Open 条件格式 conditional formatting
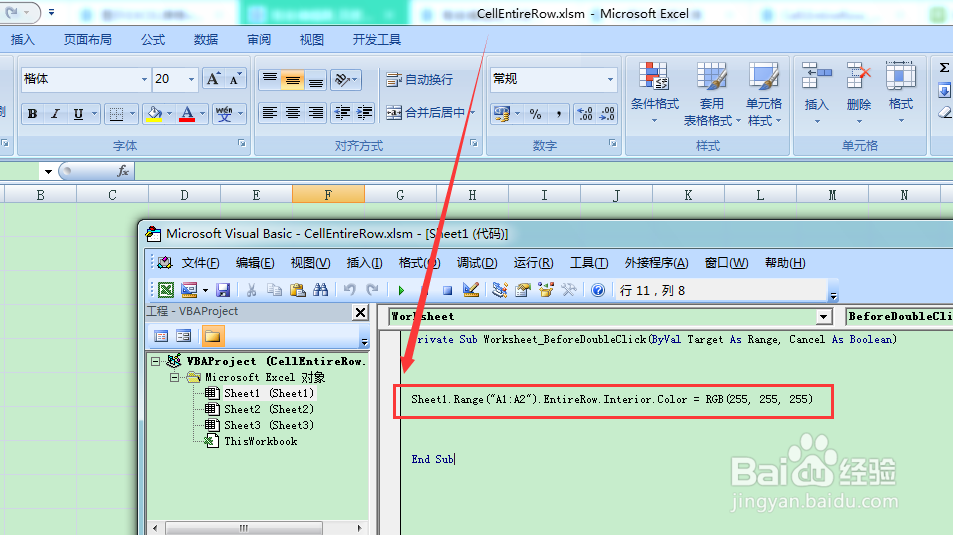Image resolution: width=953 pixels, height=535 pixels. tap(654, 93)
